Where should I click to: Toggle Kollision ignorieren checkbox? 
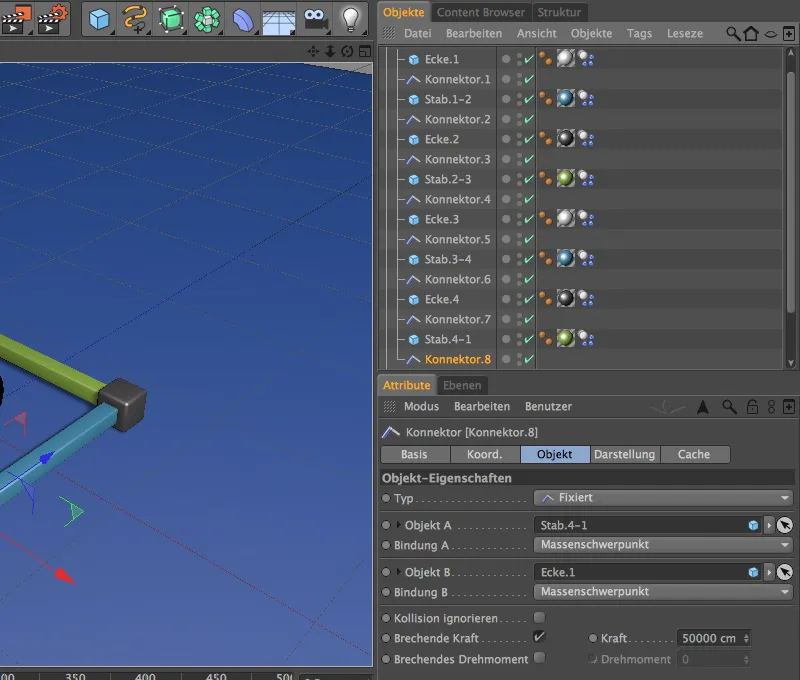539,618
